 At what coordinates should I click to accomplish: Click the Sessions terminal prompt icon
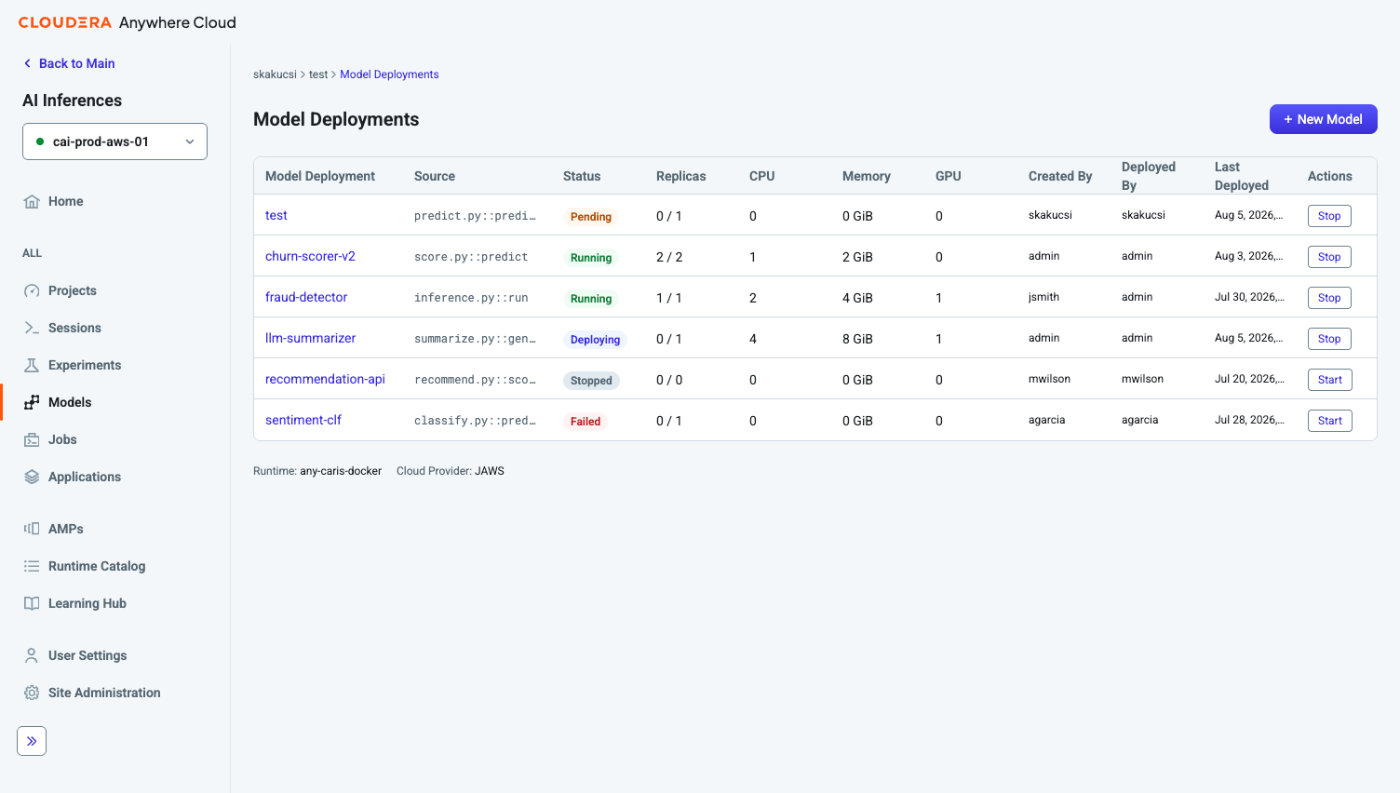coord(31,328)
